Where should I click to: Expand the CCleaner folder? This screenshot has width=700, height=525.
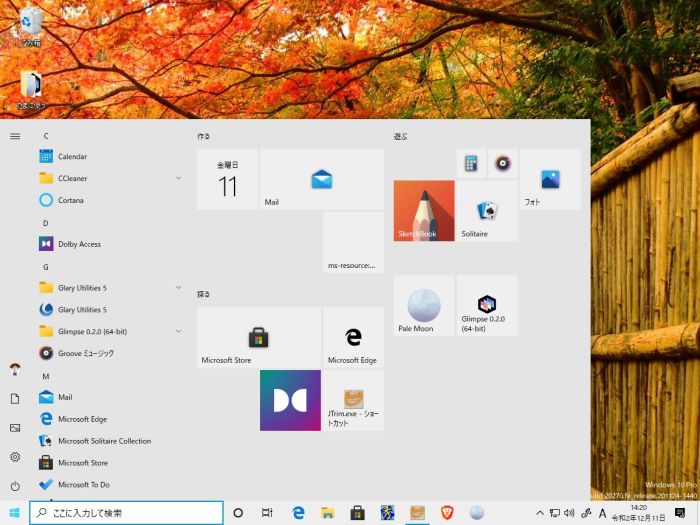tap(178, 178)
